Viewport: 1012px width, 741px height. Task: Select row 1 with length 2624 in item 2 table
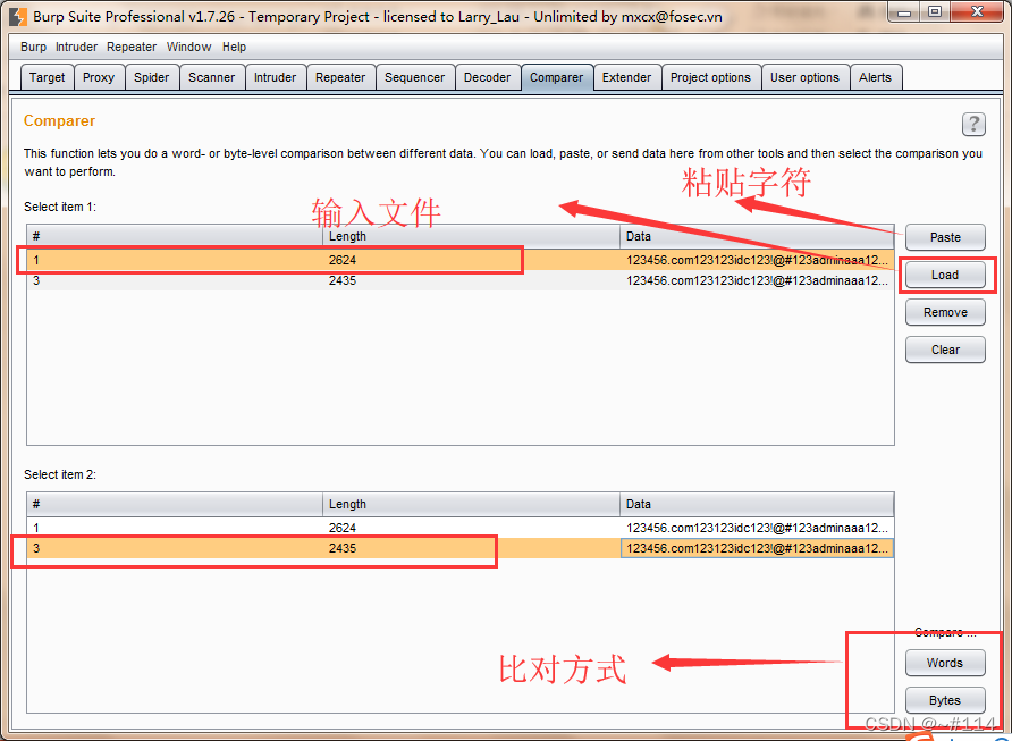tap(460, 527)
